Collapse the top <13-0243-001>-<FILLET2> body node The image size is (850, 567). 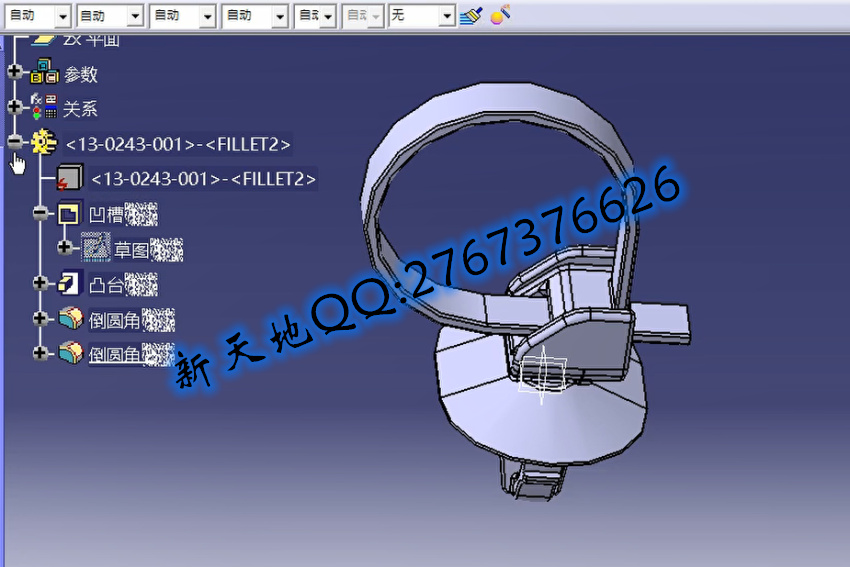click(x=14, y=143)
